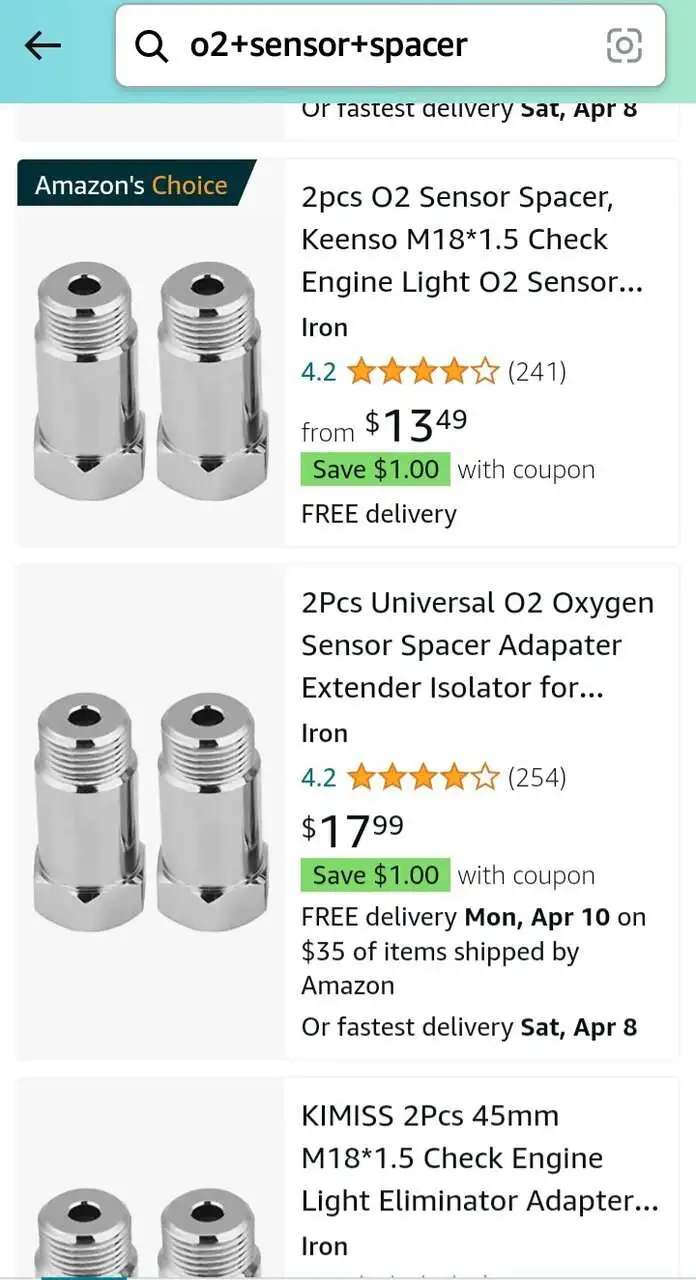Open KIMISS spacer product image
This screenshot has width=696, height=1280.
click(151, 1228)
